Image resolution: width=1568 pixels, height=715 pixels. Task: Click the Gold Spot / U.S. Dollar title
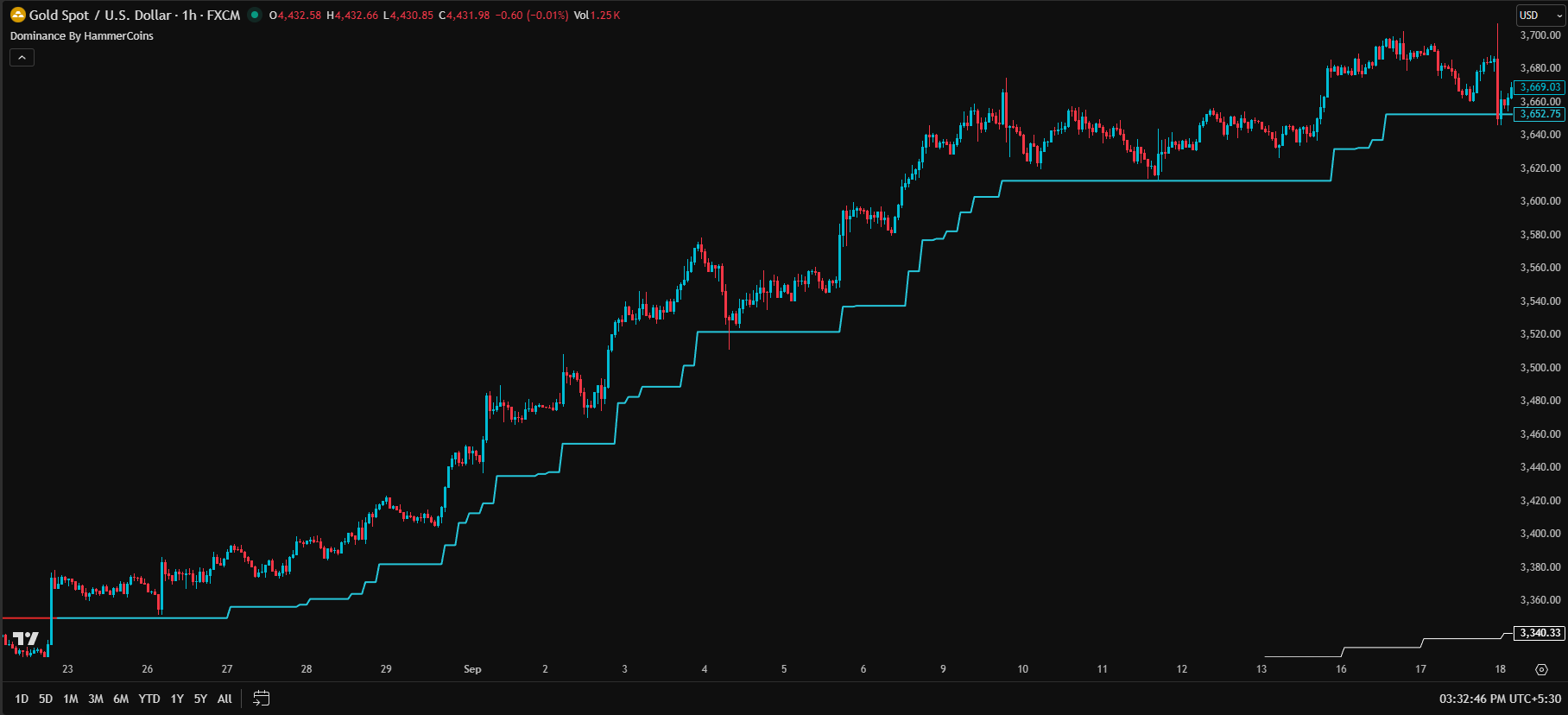(x=100, y=15)
